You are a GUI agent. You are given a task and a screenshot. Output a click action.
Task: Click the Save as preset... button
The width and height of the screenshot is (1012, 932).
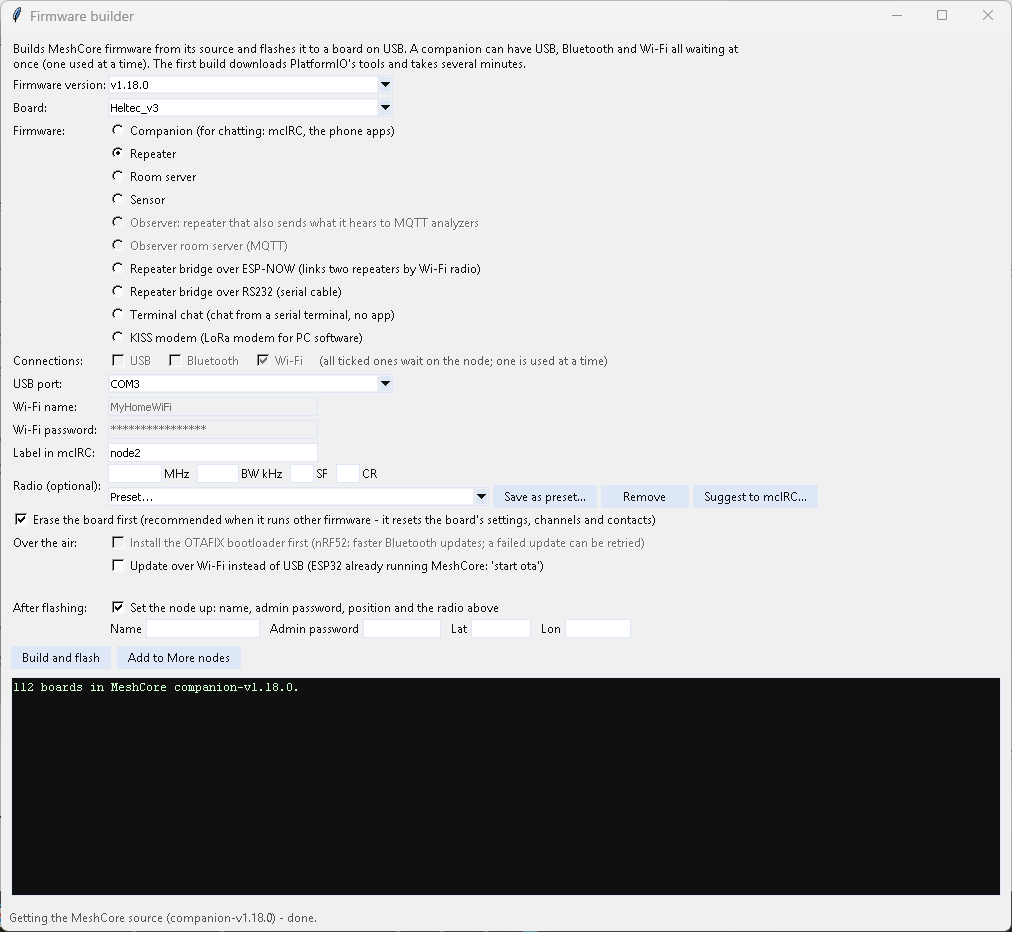(545, 497)
